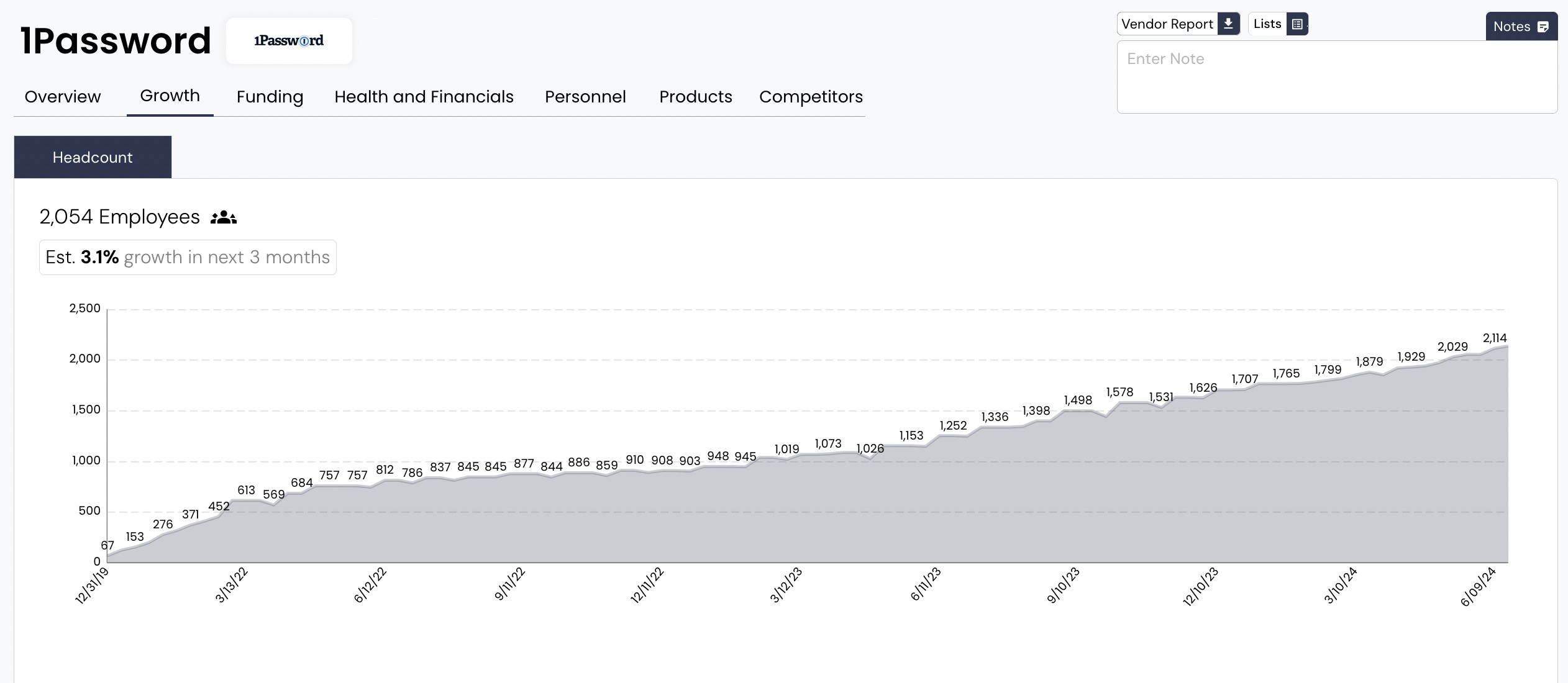Open the Products tab
Screen dimensions: 1568x683
tap(695, 97)
